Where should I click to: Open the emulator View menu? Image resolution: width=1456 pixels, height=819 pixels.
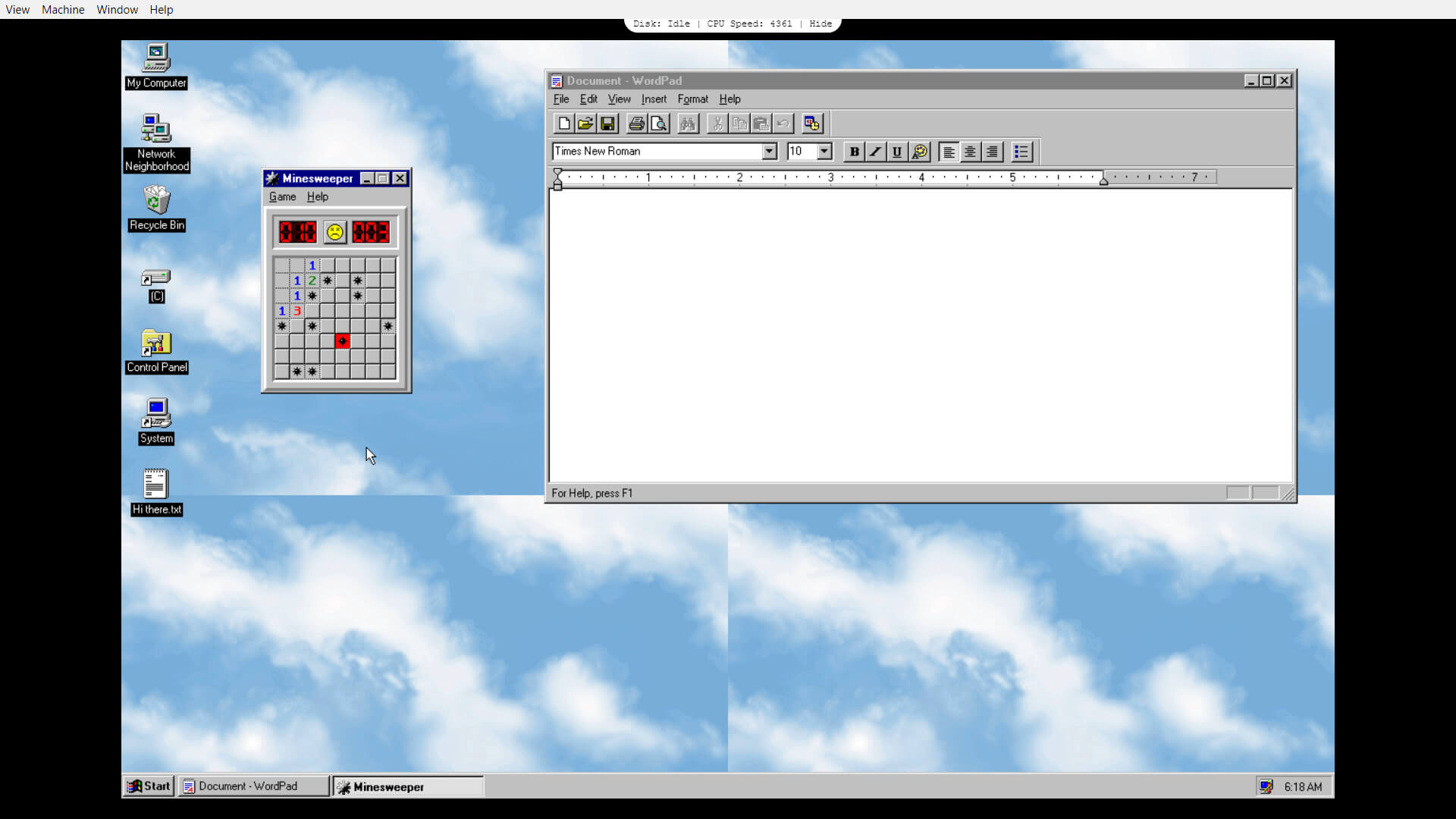tap(17, 10)
